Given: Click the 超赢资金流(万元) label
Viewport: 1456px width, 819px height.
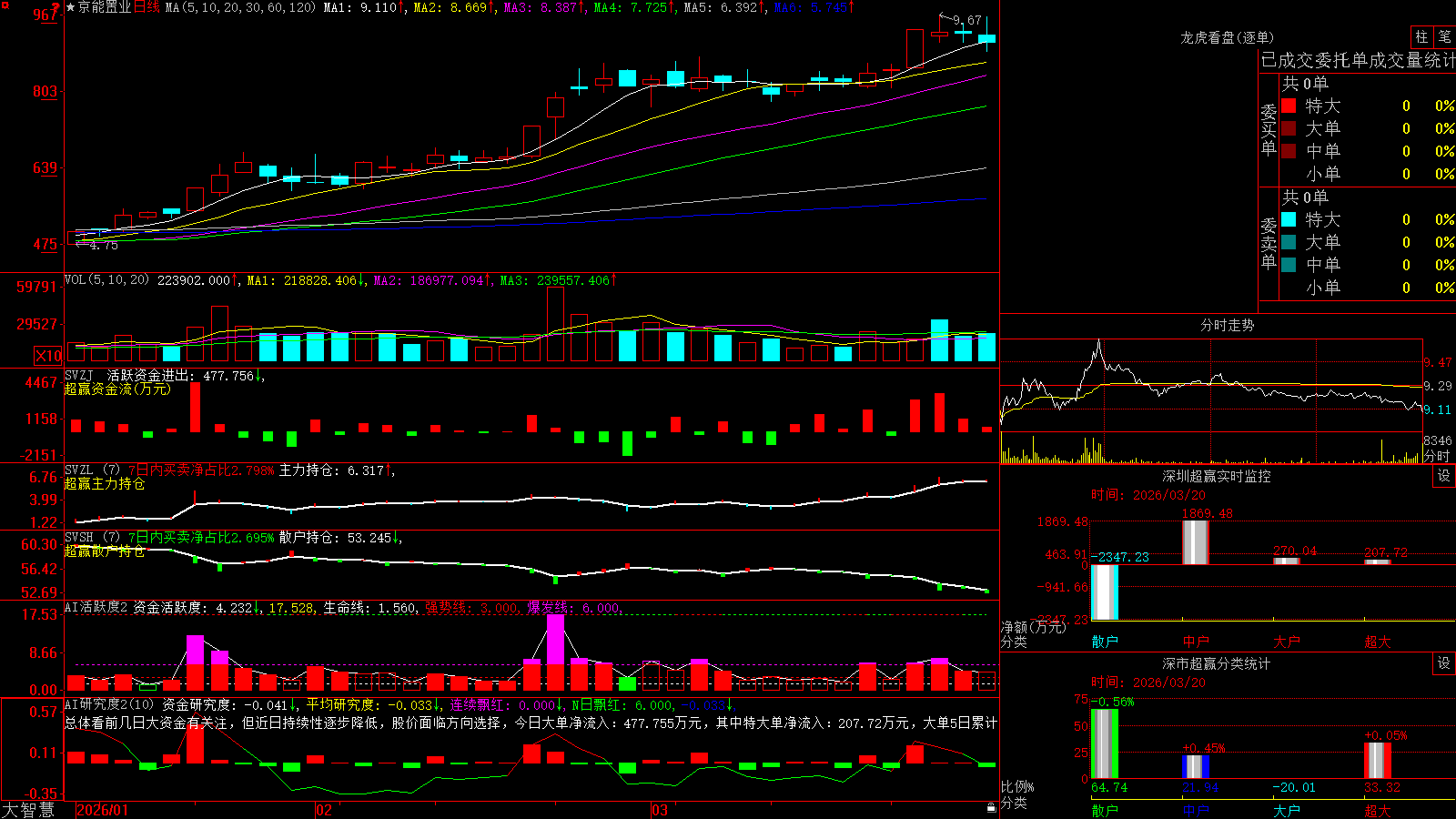Looking at the screenshot, I should pos(117,389).
